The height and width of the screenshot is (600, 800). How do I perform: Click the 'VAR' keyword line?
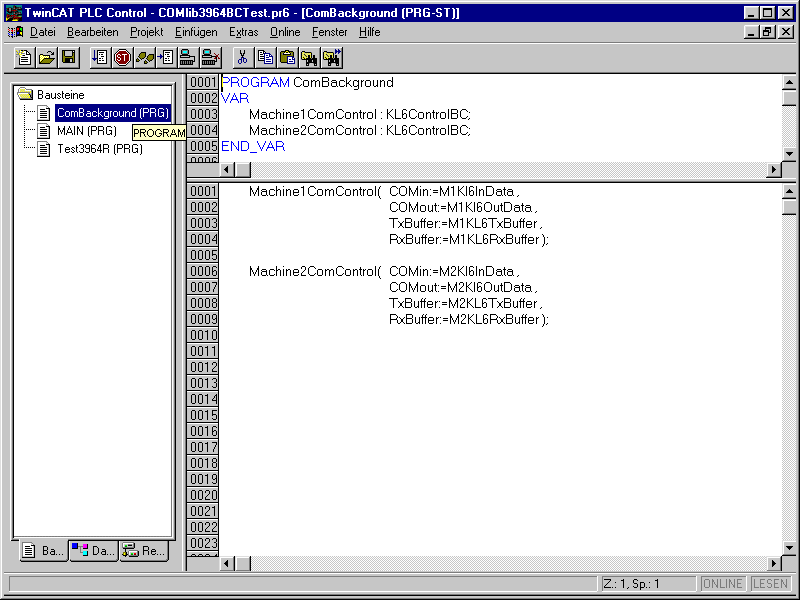click(x=235, y=98)
